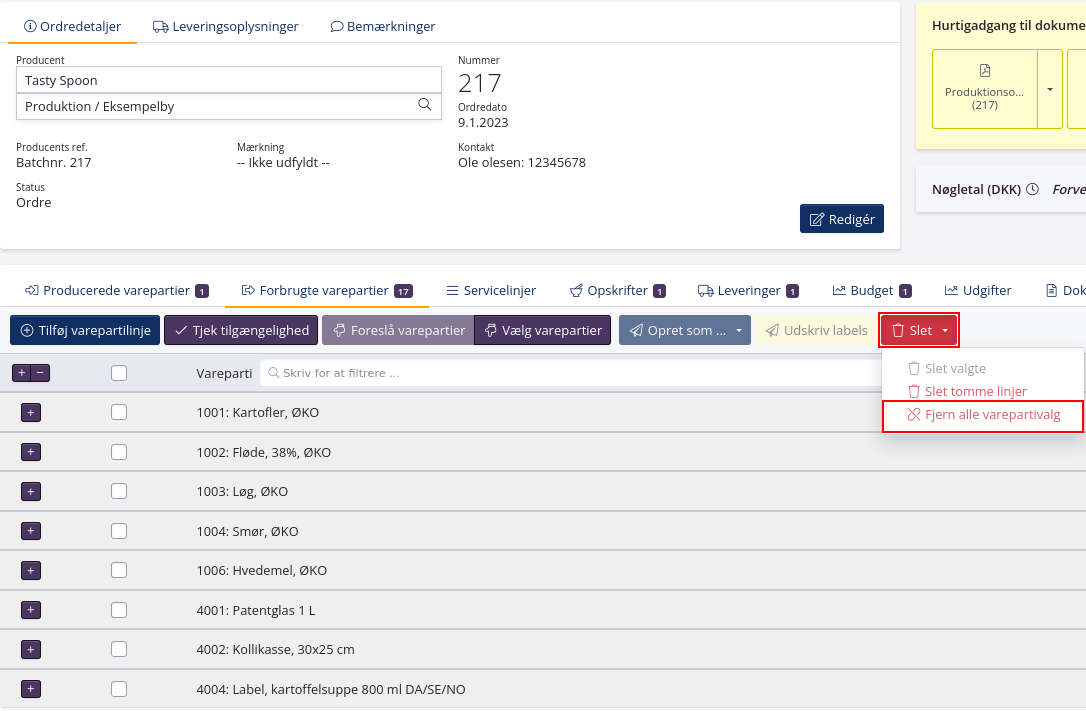Screen dimensions: 1086x711
Task: Select the checkbox for 1004: Smør, ØKO
Action: 119,531
